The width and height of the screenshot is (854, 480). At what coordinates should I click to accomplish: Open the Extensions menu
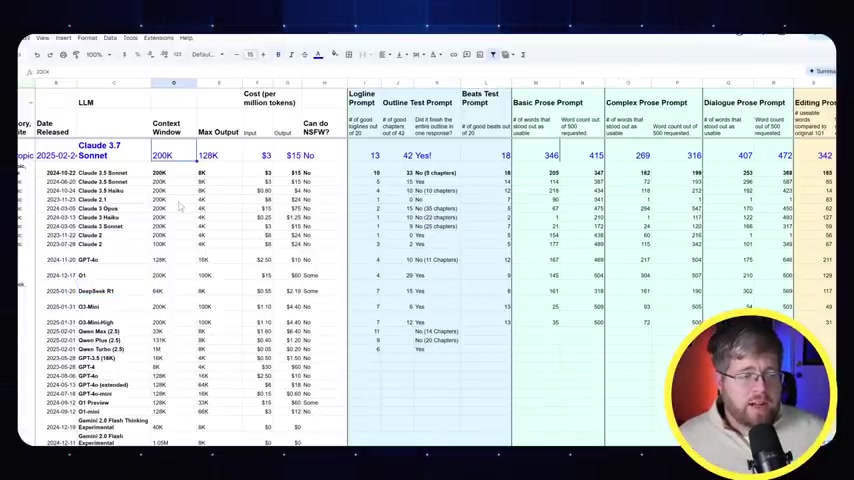(x=158, y=38)
